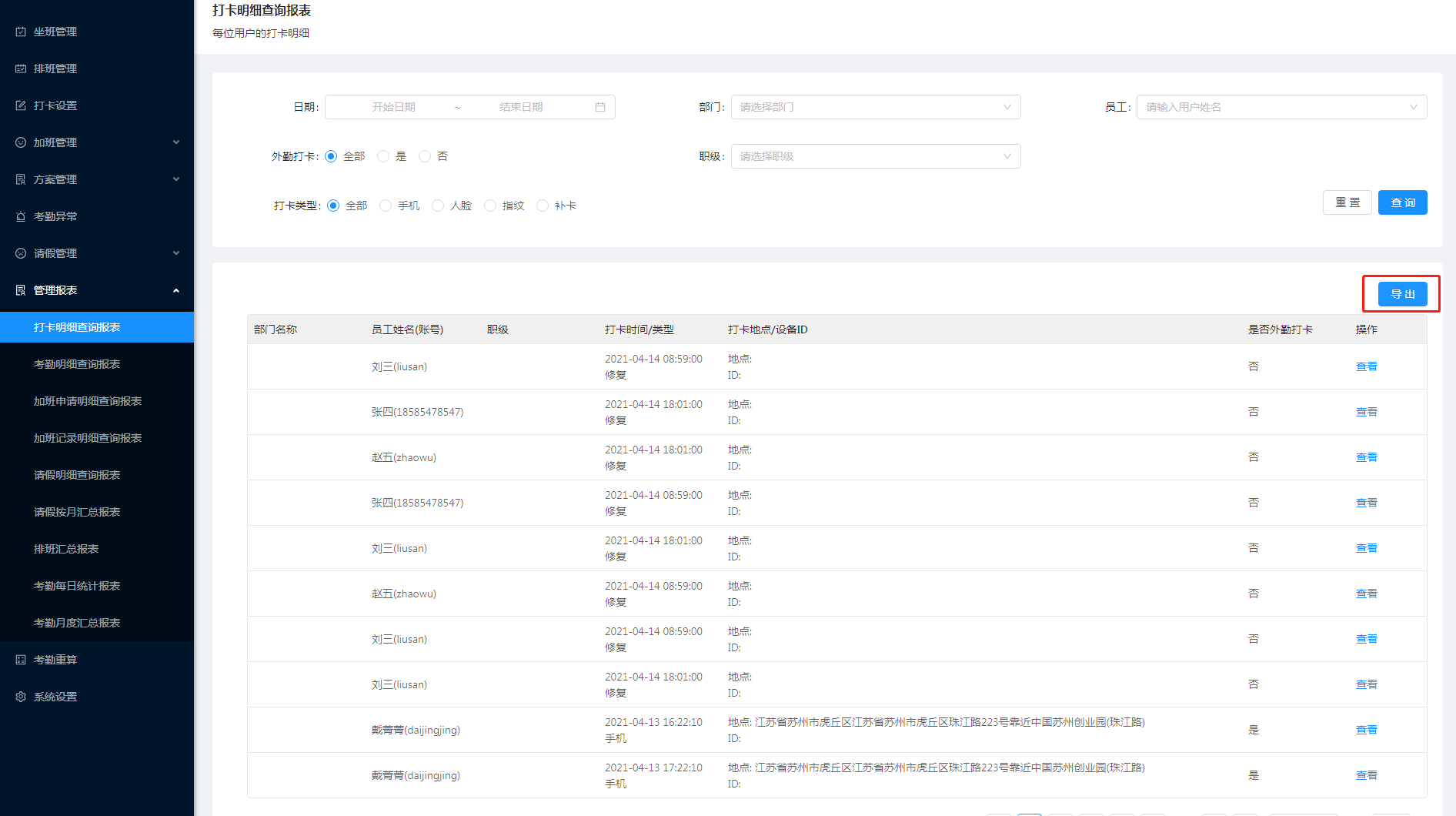View 戴菁菁 record at 2021-04-13 17:22:10
The width and height of the screenshot is (1456, 816).
click(1367, 775)
